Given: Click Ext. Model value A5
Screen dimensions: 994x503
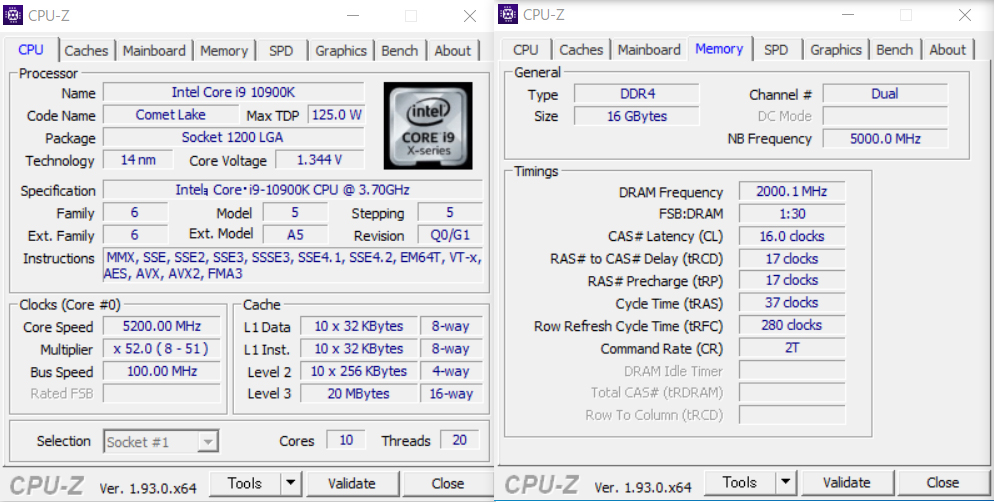Looking at the screenshot, I should 295,235.
